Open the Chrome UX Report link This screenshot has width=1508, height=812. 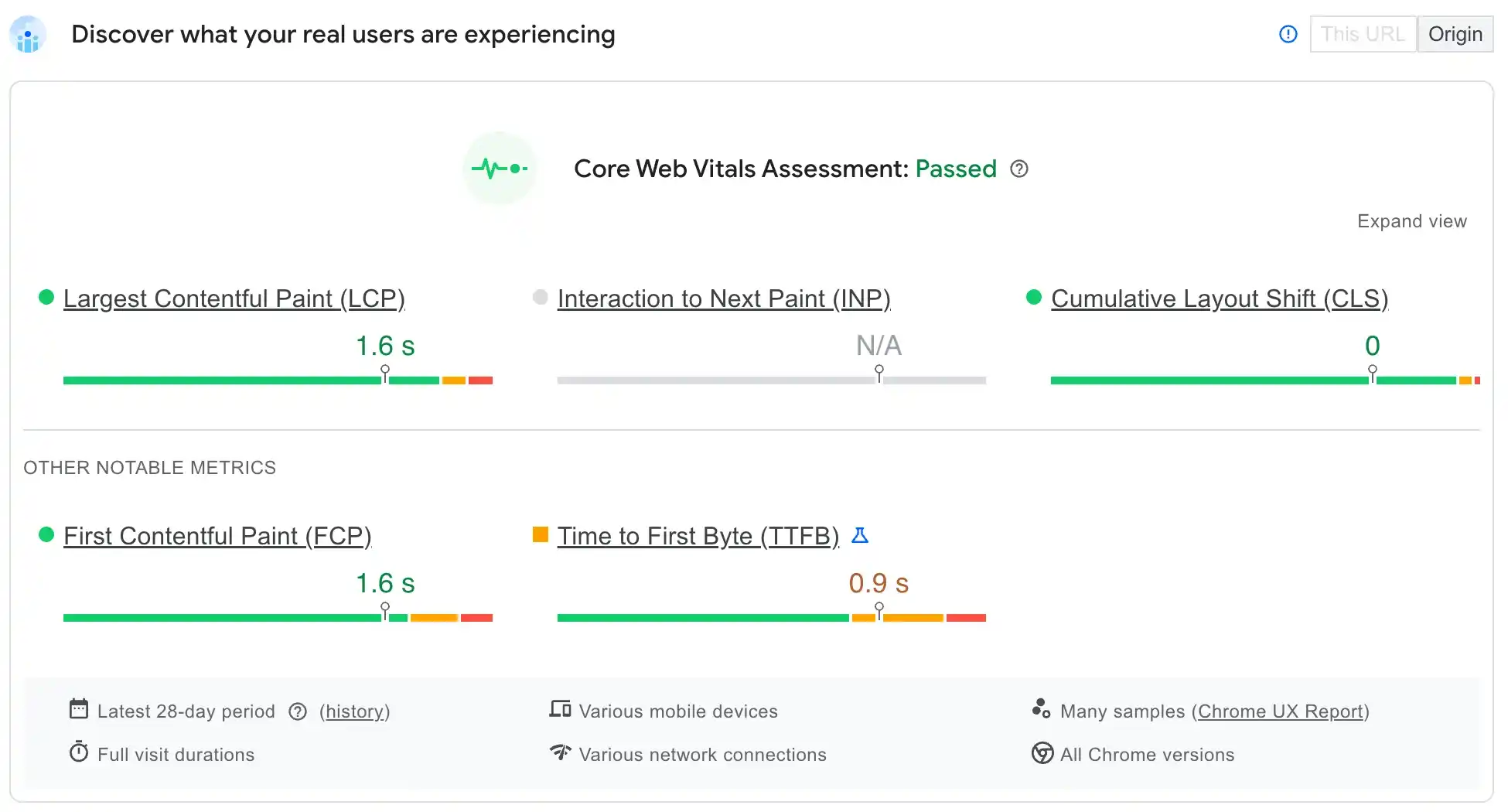(1280, 711)
